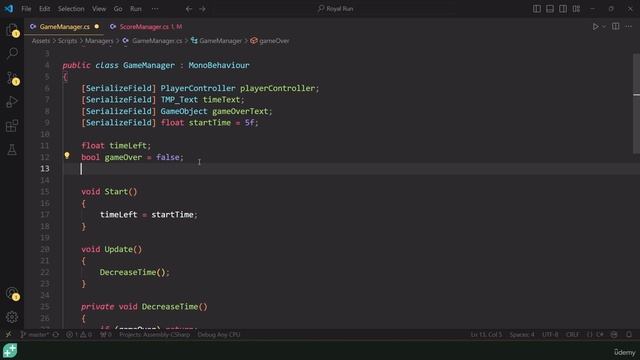
Task: Open the Search view in activity bar
Action: [12, 53]
